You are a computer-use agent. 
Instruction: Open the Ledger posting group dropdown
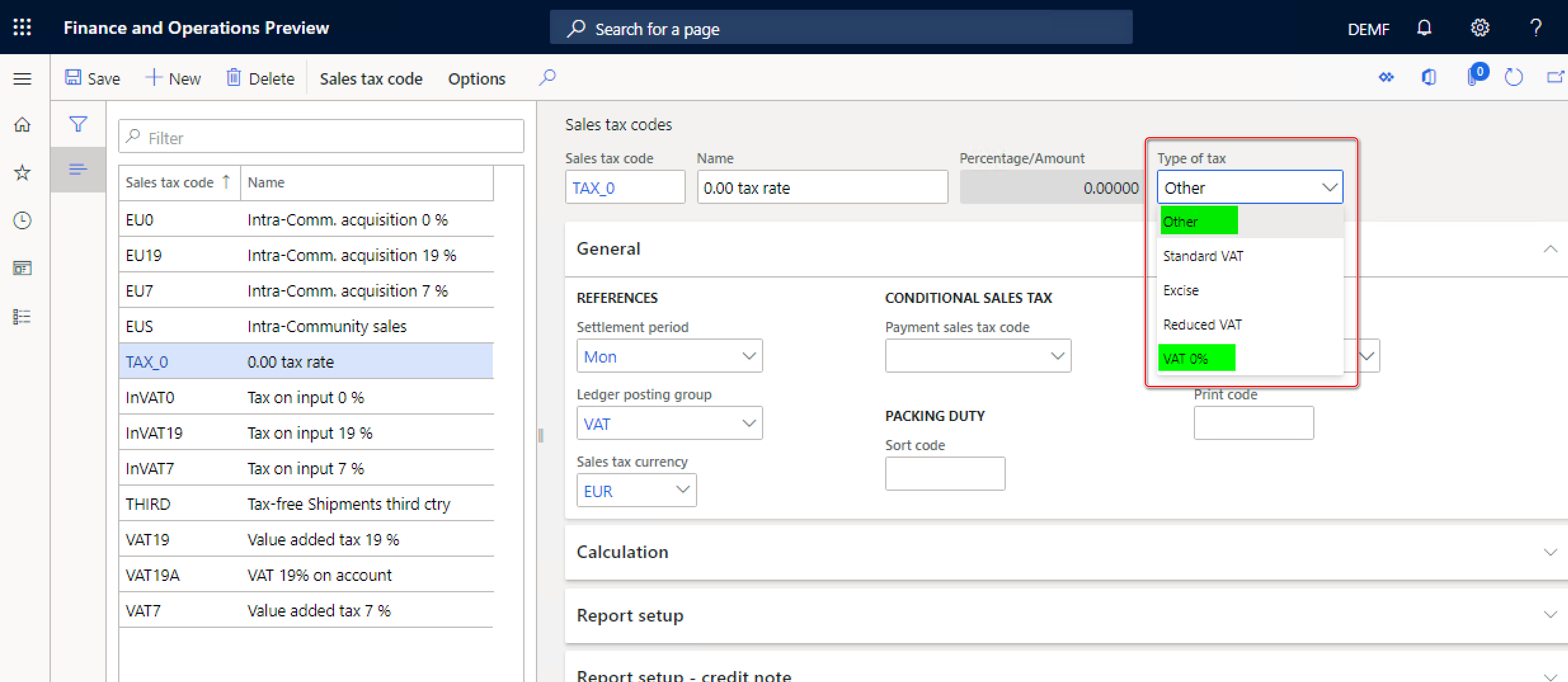[x=669, y=423]
